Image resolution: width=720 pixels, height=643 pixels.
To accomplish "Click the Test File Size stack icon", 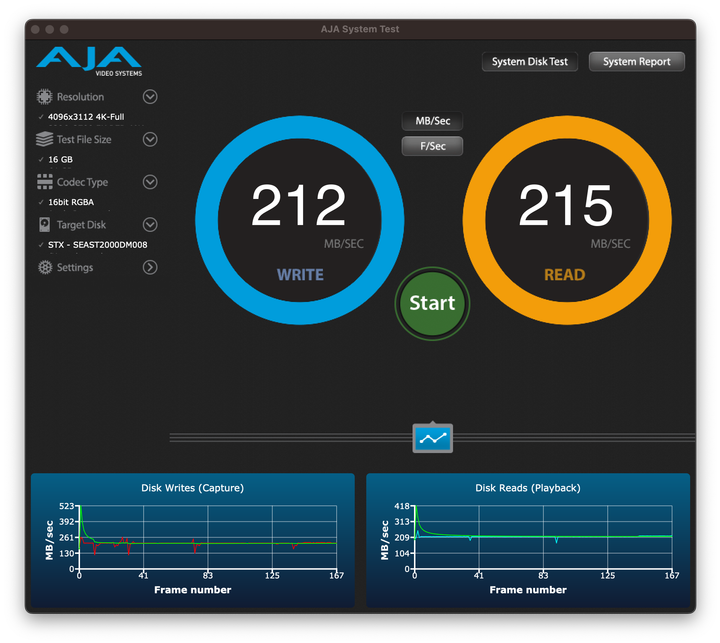I will coord(44,140).
